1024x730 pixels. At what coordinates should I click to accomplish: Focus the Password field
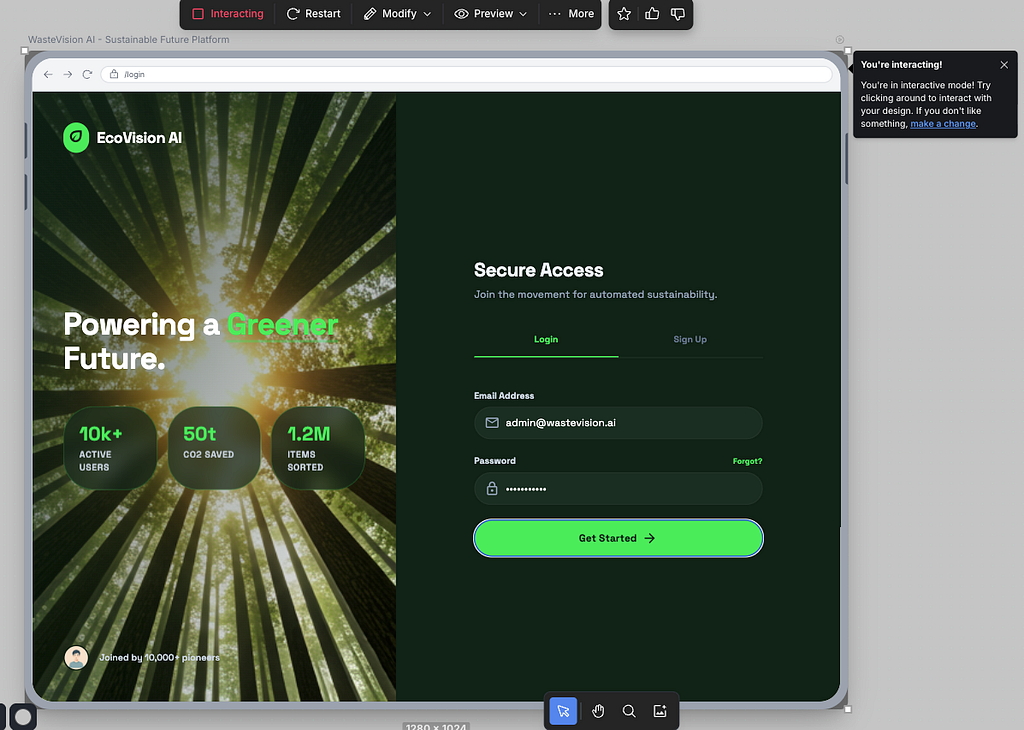618,488
